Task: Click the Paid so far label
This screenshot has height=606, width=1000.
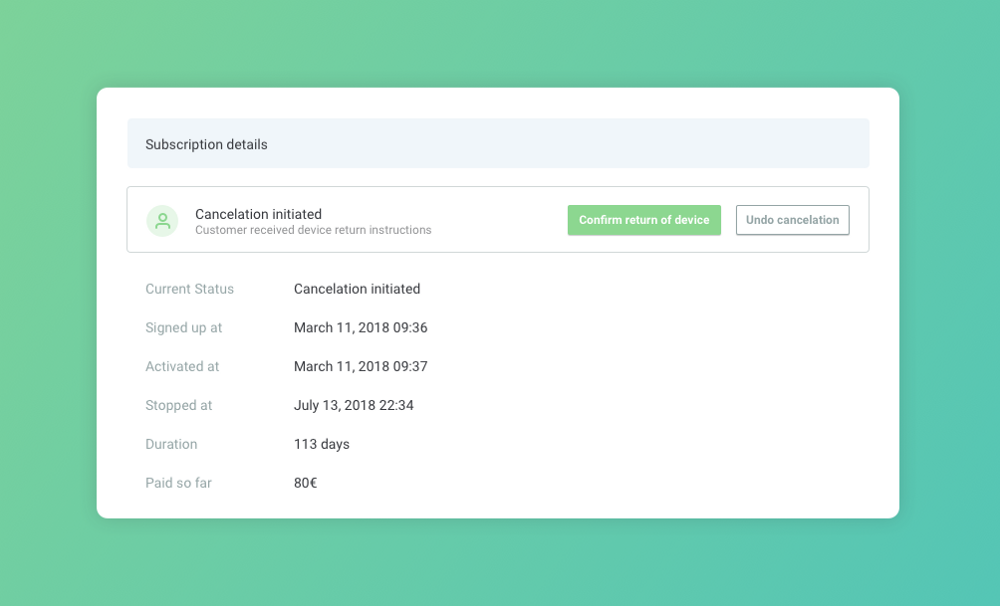Action: (179, 484)
